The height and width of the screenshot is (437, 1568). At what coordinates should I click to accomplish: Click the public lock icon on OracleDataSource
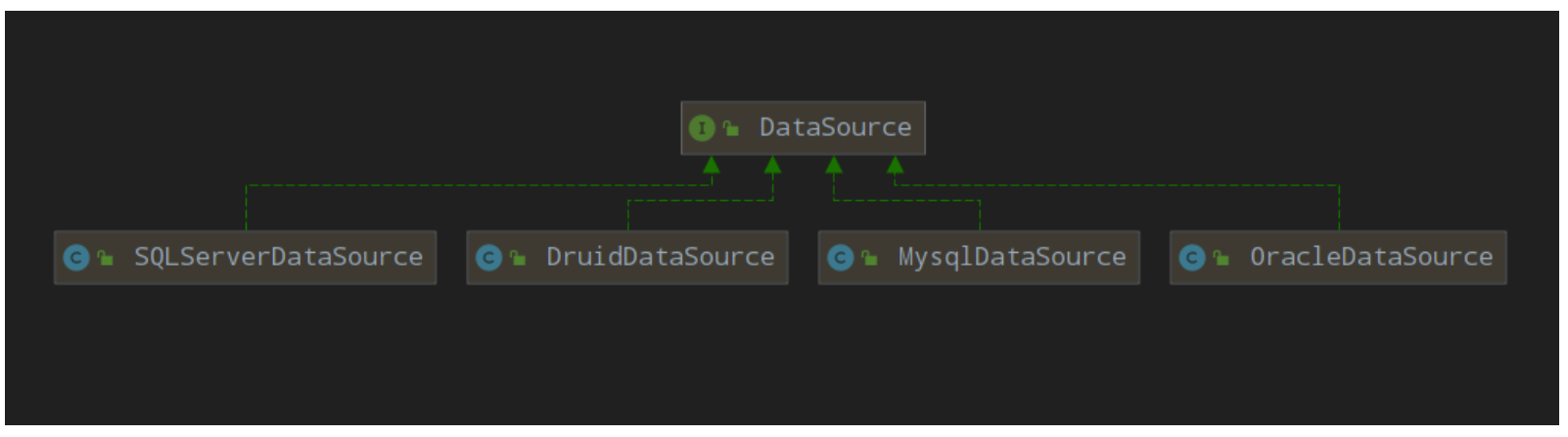(x=1221, y=258)
